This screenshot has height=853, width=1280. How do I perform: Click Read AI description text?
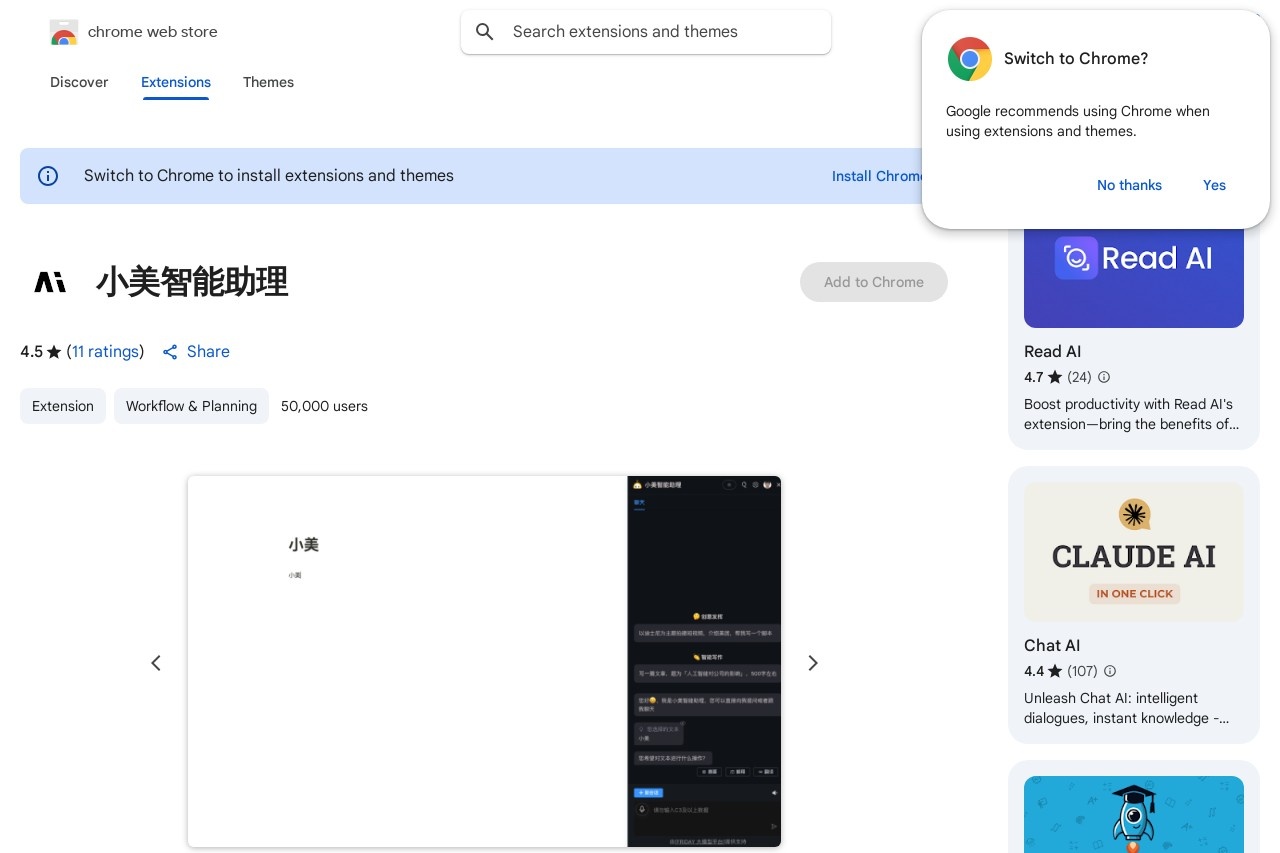(1130, 414)
